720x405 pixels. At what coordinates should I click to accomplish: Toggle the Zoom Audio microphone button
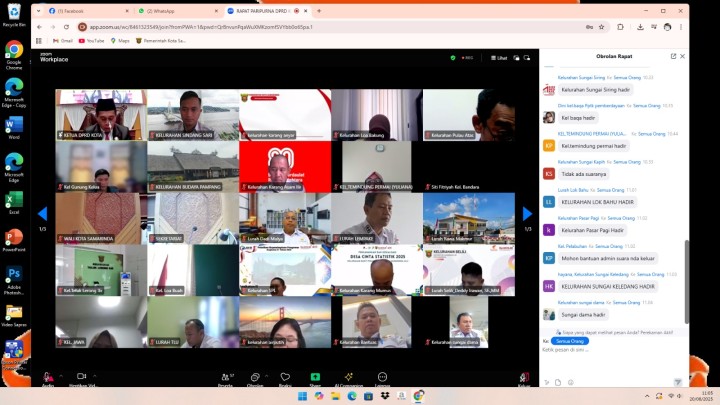pyautogui.click(x=48, y=377)
